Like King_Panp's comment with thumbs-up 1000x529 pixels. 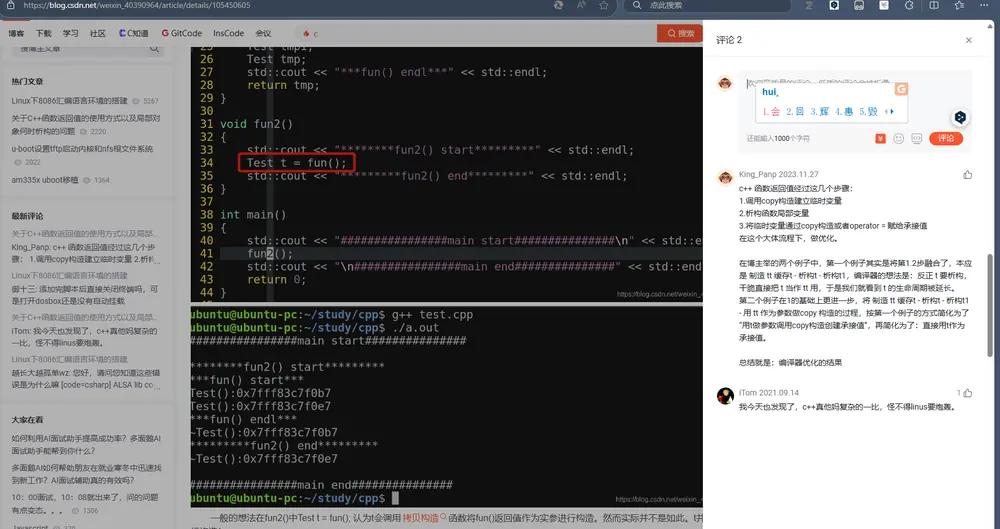(x=967, y=175)
